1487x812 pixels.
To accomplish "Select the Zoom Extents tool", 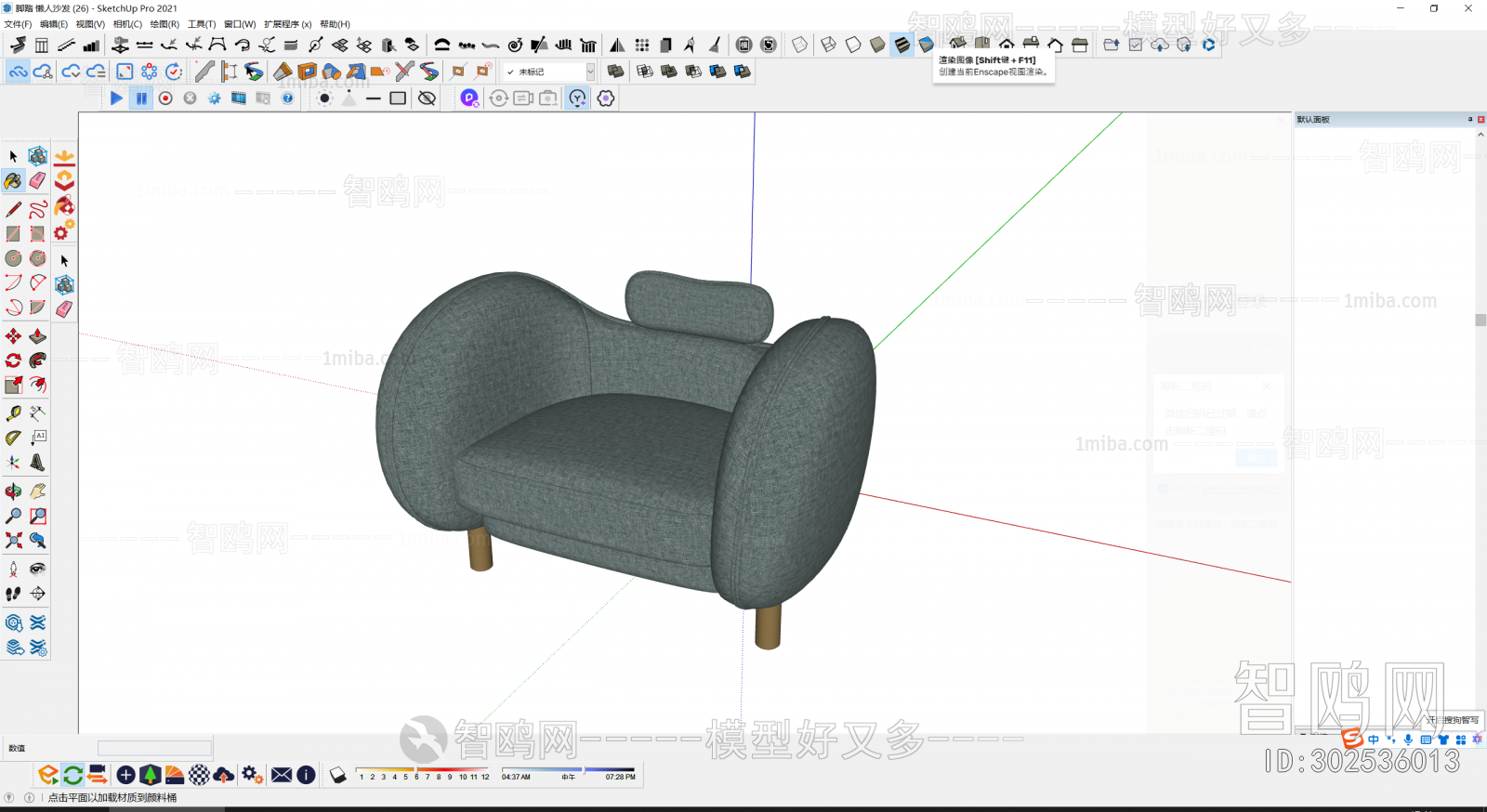I will click(x=13, y=540).
